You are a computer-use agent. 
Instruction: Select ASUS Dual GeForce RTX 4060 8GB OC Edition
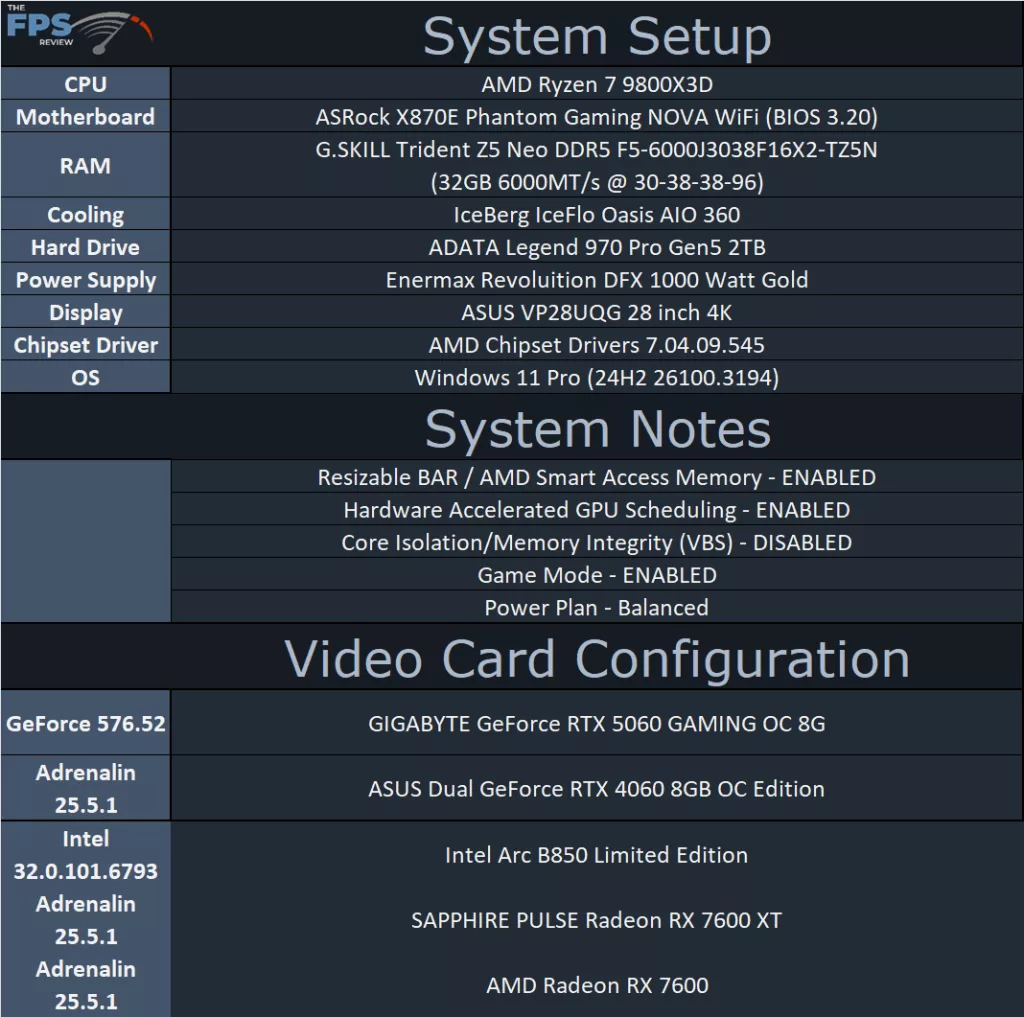597,788
